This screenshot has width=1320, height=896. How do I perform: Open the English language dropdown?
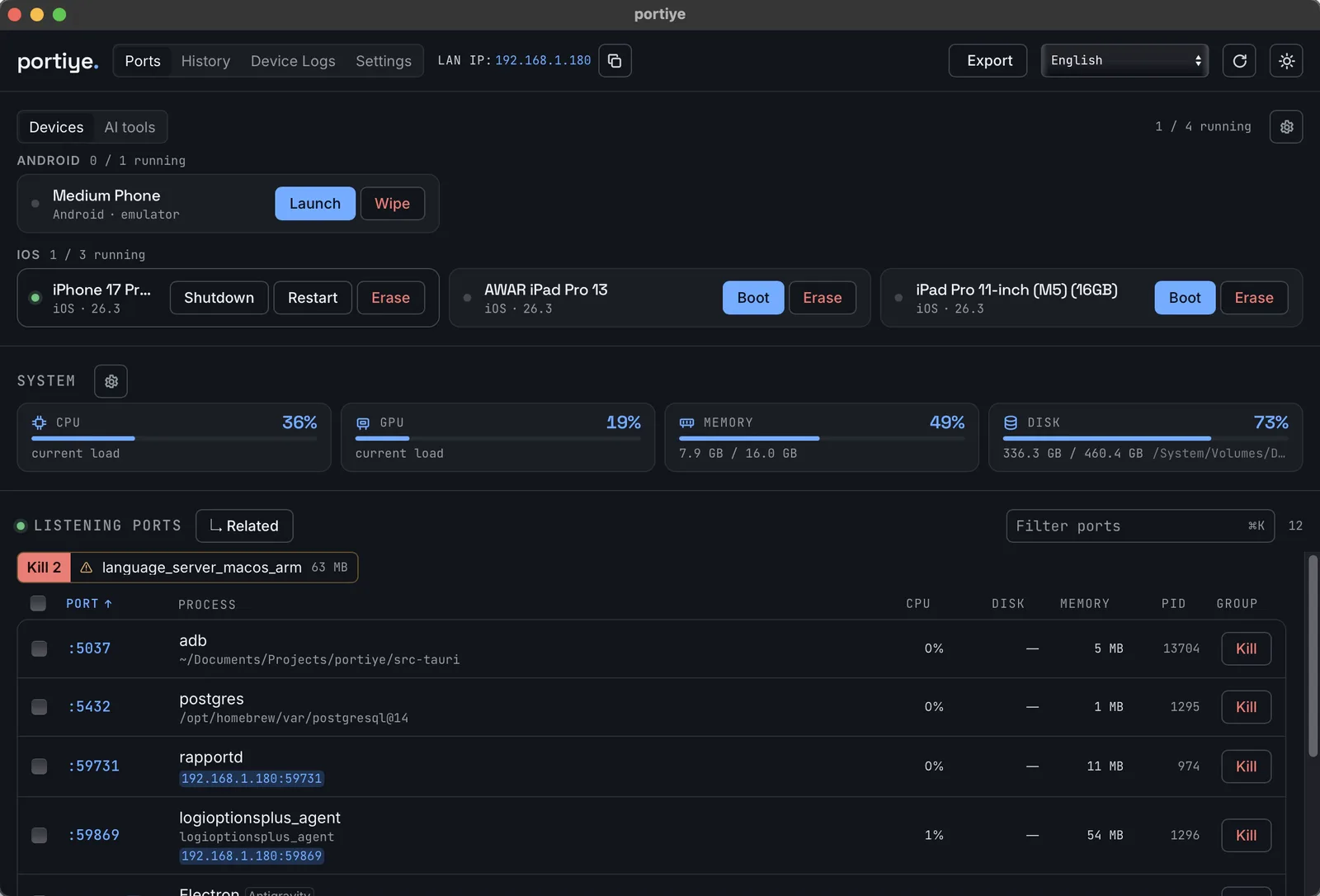point(1124,60)
